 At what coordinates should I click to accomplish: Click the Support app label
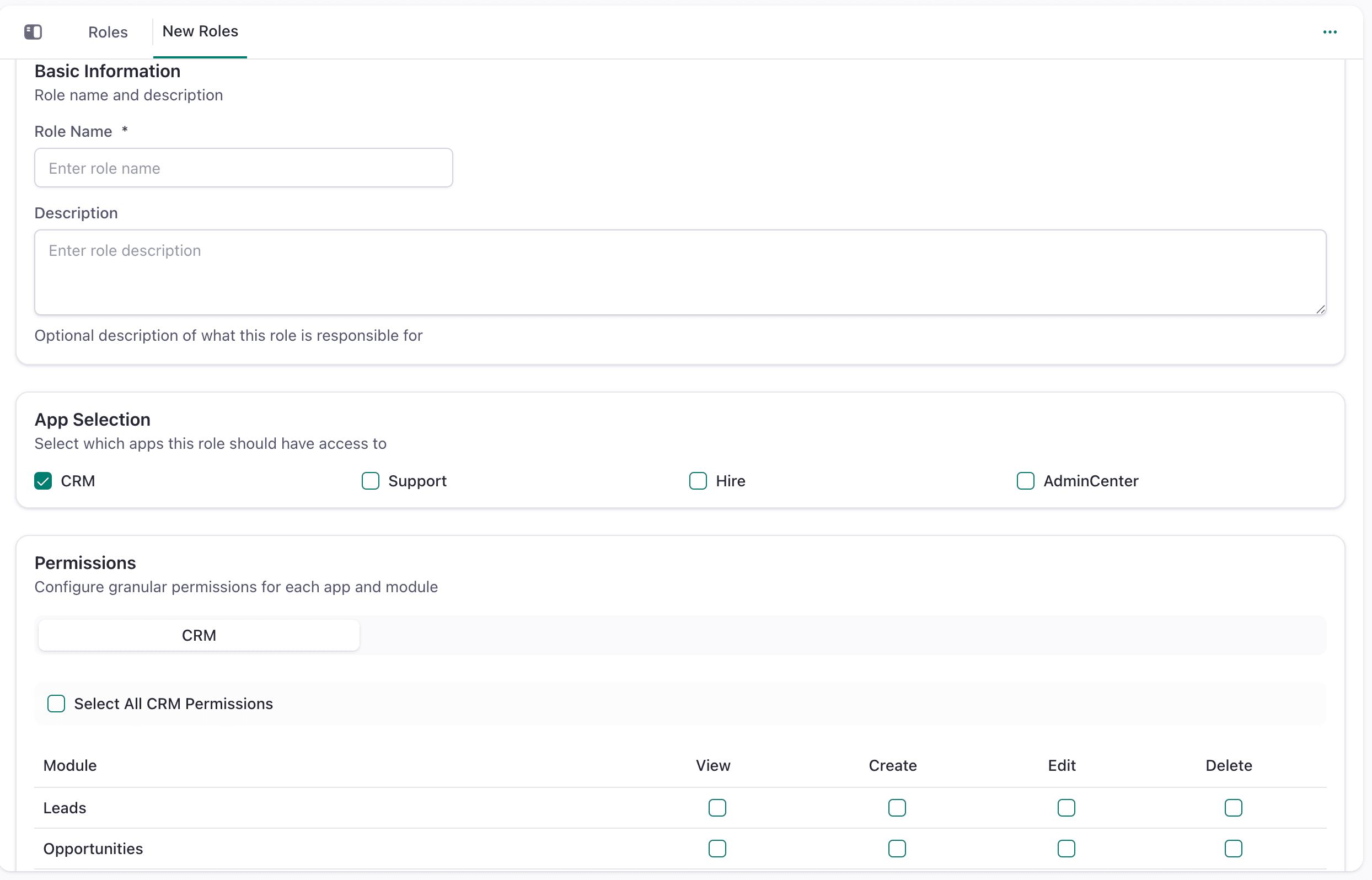point(417,481)
